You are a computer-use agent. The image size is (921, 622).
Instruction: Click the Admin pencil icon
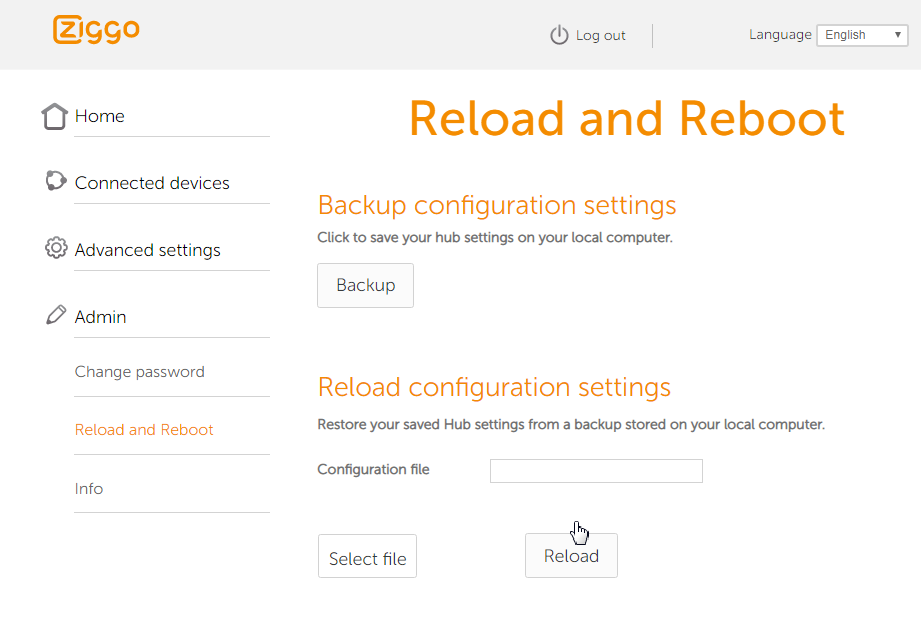[56, 315]
